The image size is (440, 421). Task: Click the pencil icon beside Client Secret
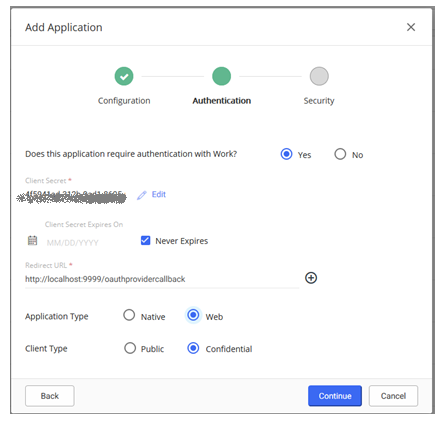click(x=142, y=195)
